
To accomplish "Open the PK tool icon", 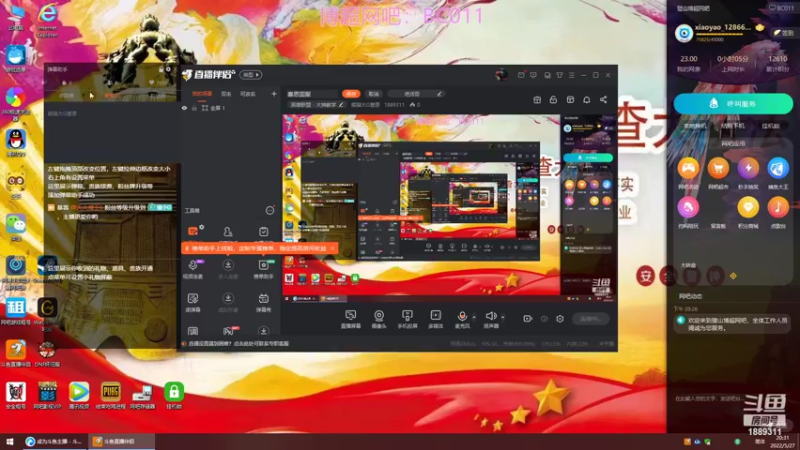I will pyautogui.click(x=228, y=331).
